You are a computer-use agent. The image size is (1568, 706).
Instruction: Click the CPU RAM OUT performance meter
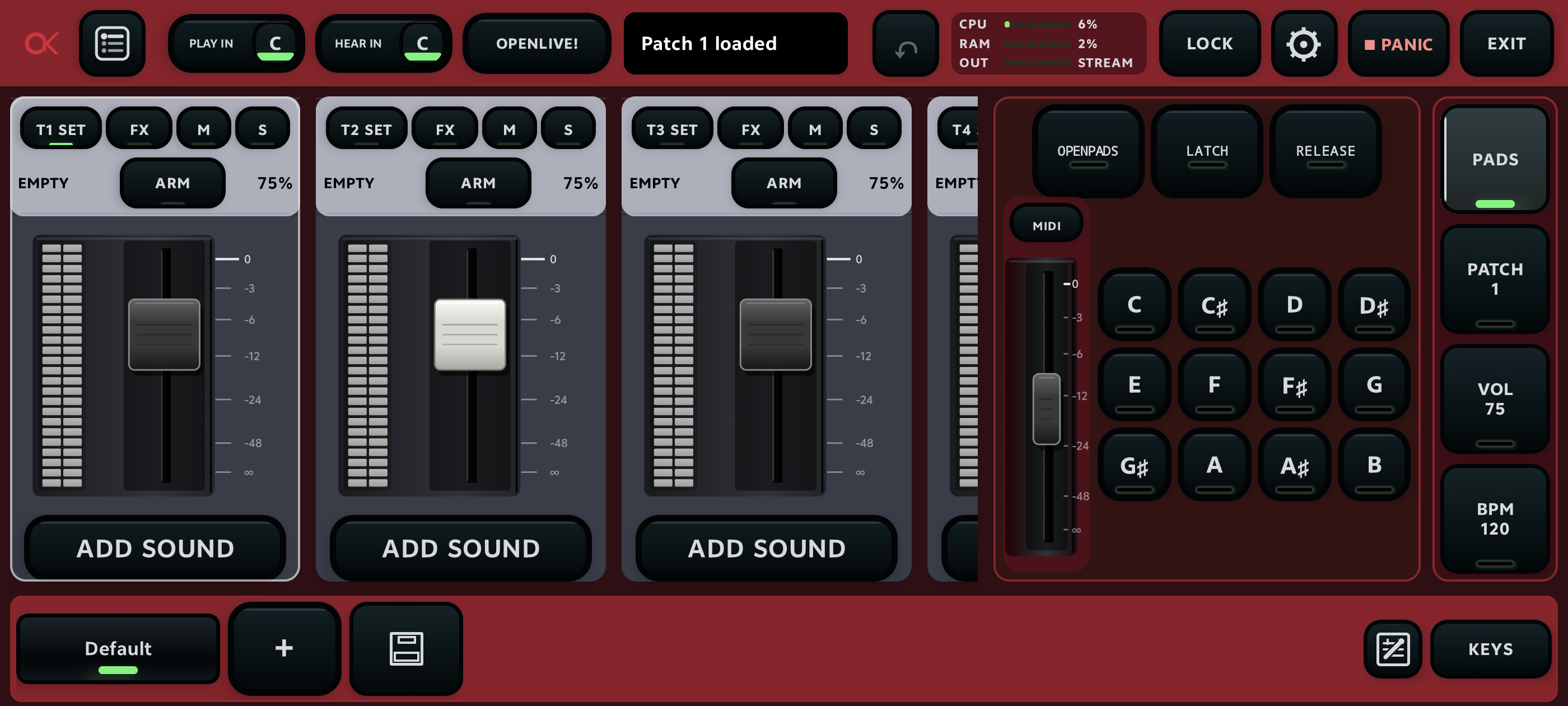click(x=1049, y=43)
